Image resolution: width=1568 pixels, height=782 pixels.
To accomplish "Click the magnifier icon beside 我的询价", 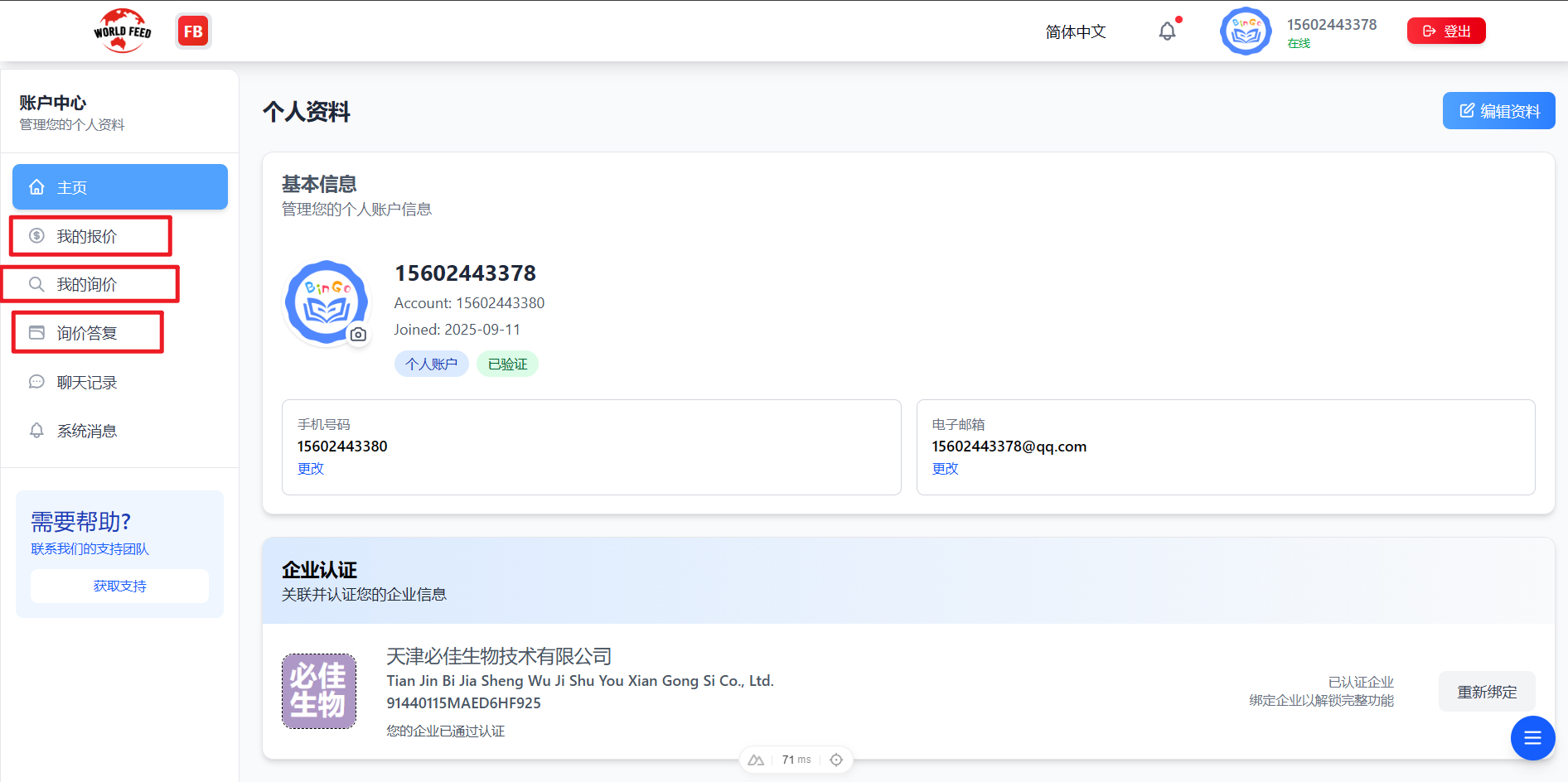I will (36, 283).
